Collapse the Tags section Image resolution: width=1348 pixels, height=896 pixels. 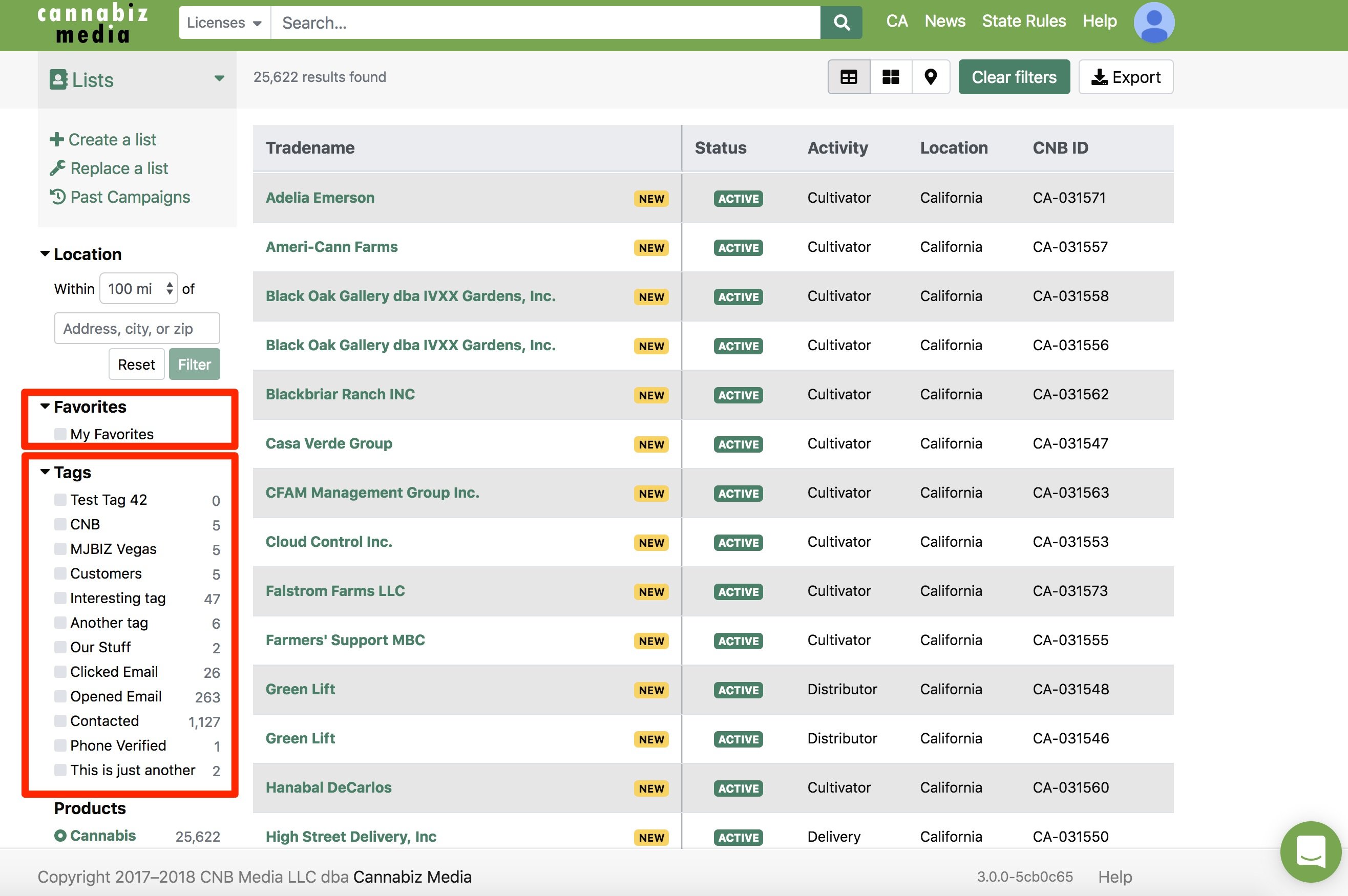[x=45, y=472]
